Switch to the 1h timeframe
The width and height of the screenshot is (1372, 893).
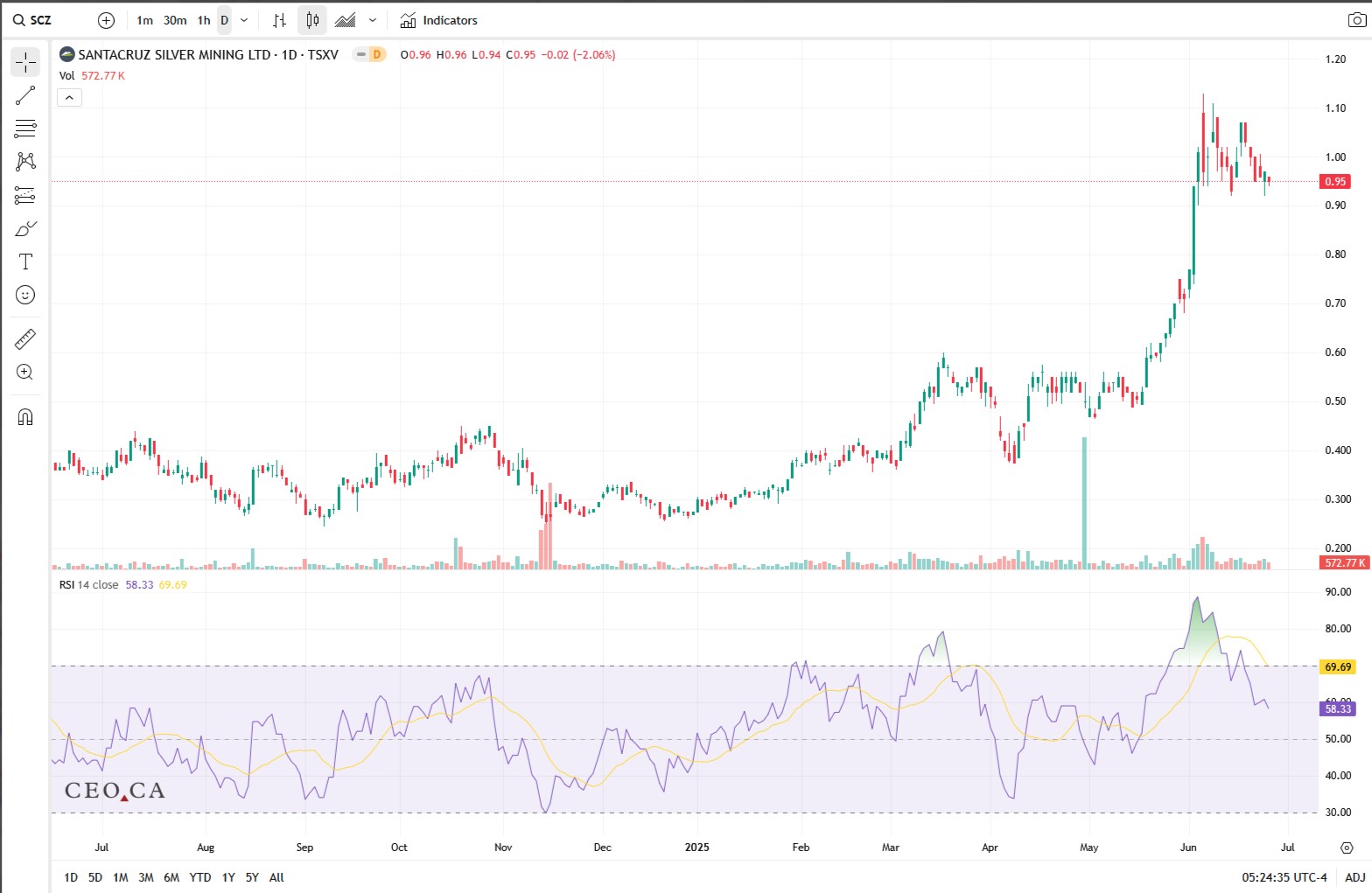[x=204, y=20]
